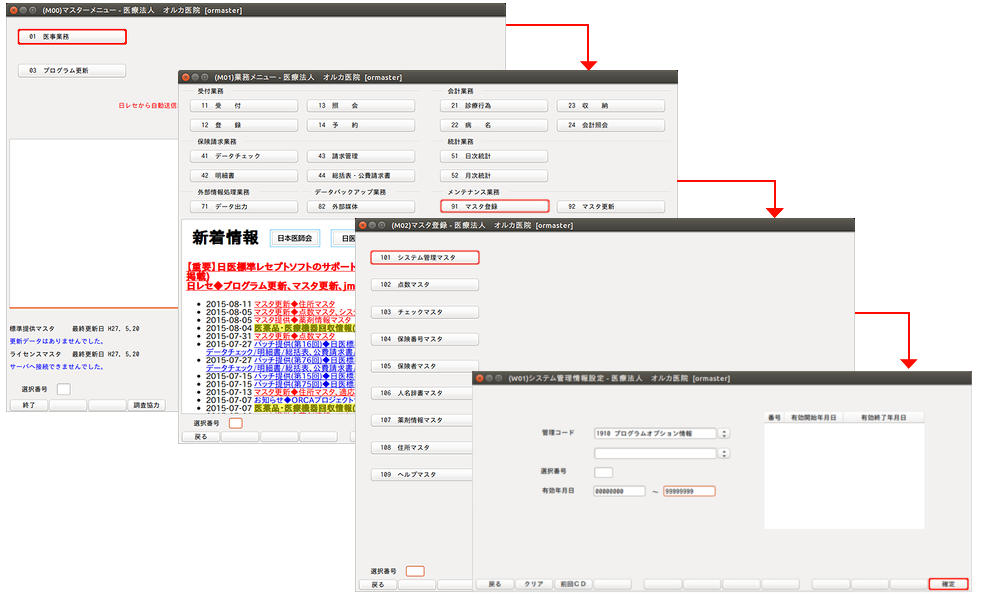Viewport: 1000px width, 600px height.
Task: Open 42 明細書
Action: (244, 175)
